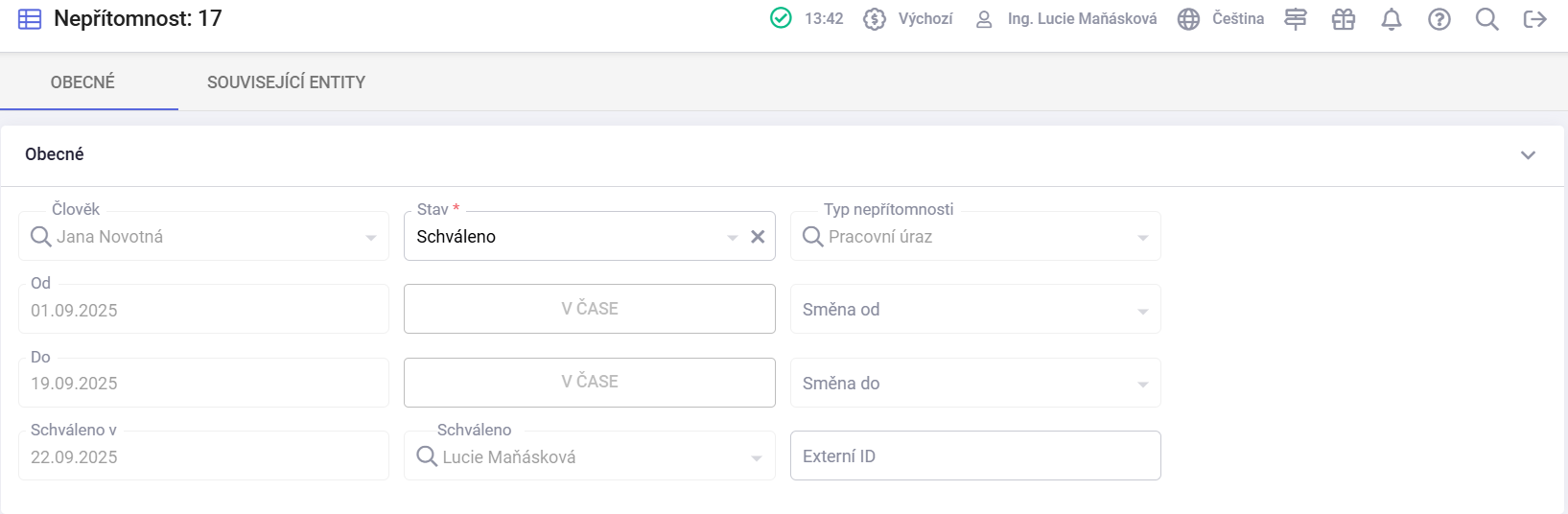Select the Obecné tab
This screenshot has height=514, width=1568.
tap(82, 82)
